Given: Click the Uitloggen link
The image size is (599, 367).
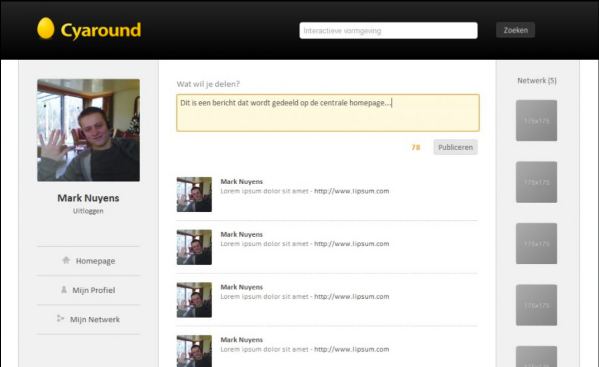Looking at the screenshot, I should pyautogui.click(x=88, y=211).
